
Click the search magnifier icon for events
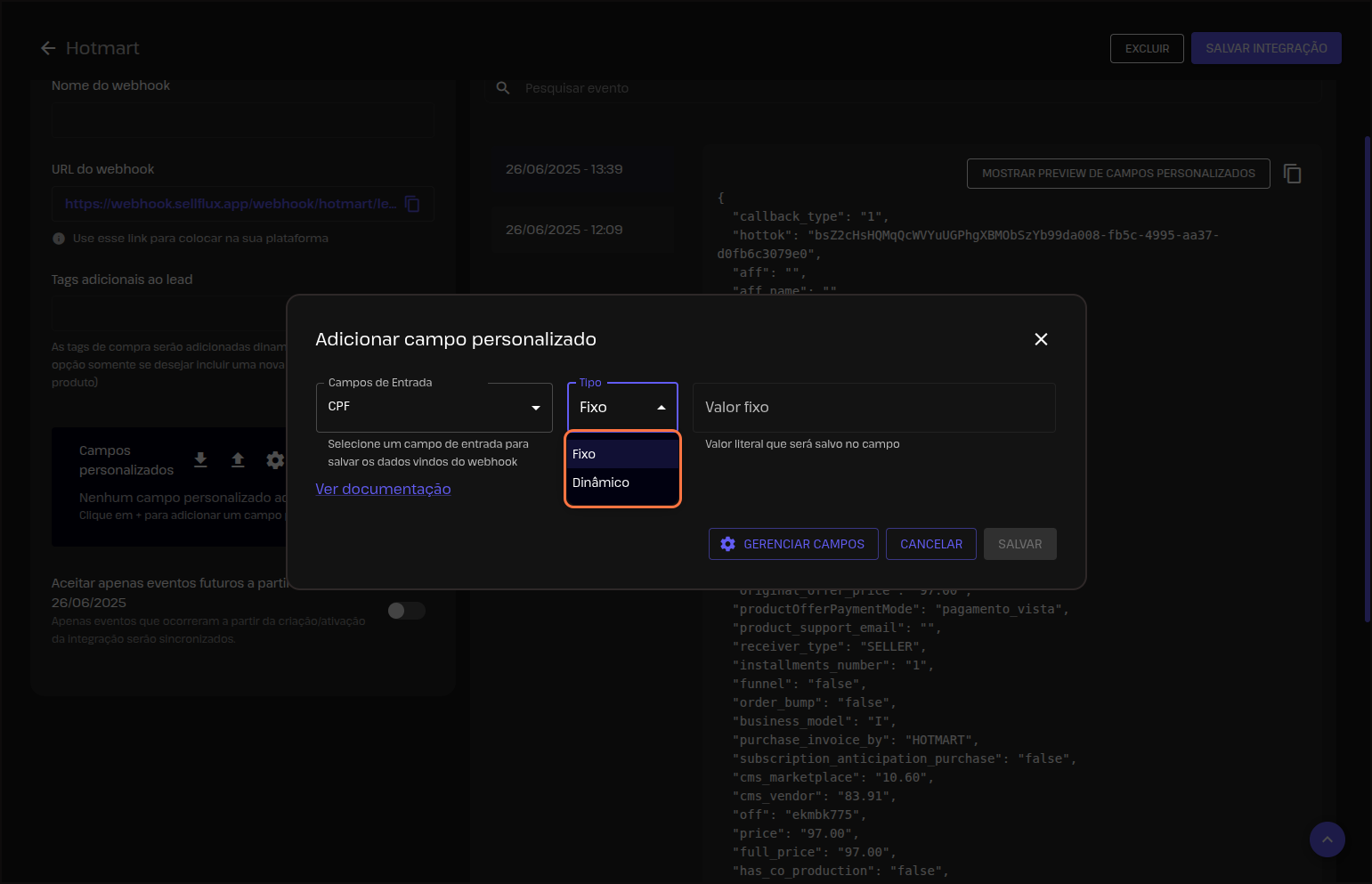point(503,88)
